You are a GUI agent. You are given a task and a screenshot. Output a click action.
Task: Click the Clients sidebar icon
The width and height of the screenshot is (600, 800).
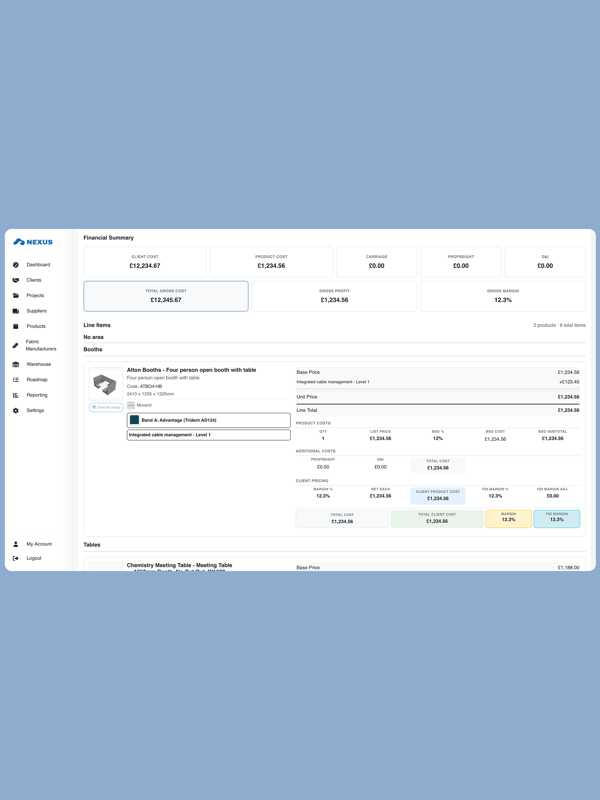16,280
